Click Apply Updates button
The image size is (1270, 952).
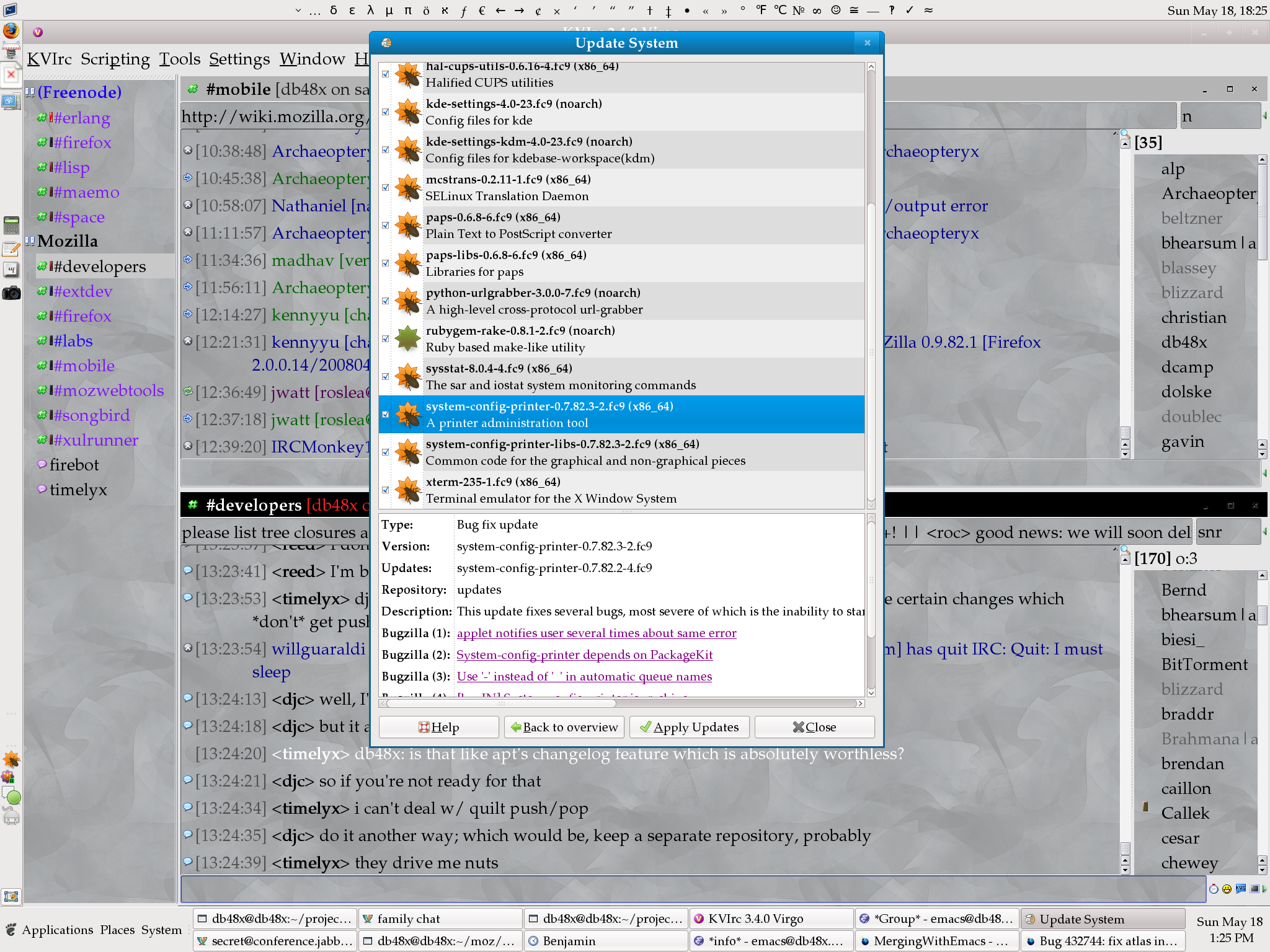[690, 727]
